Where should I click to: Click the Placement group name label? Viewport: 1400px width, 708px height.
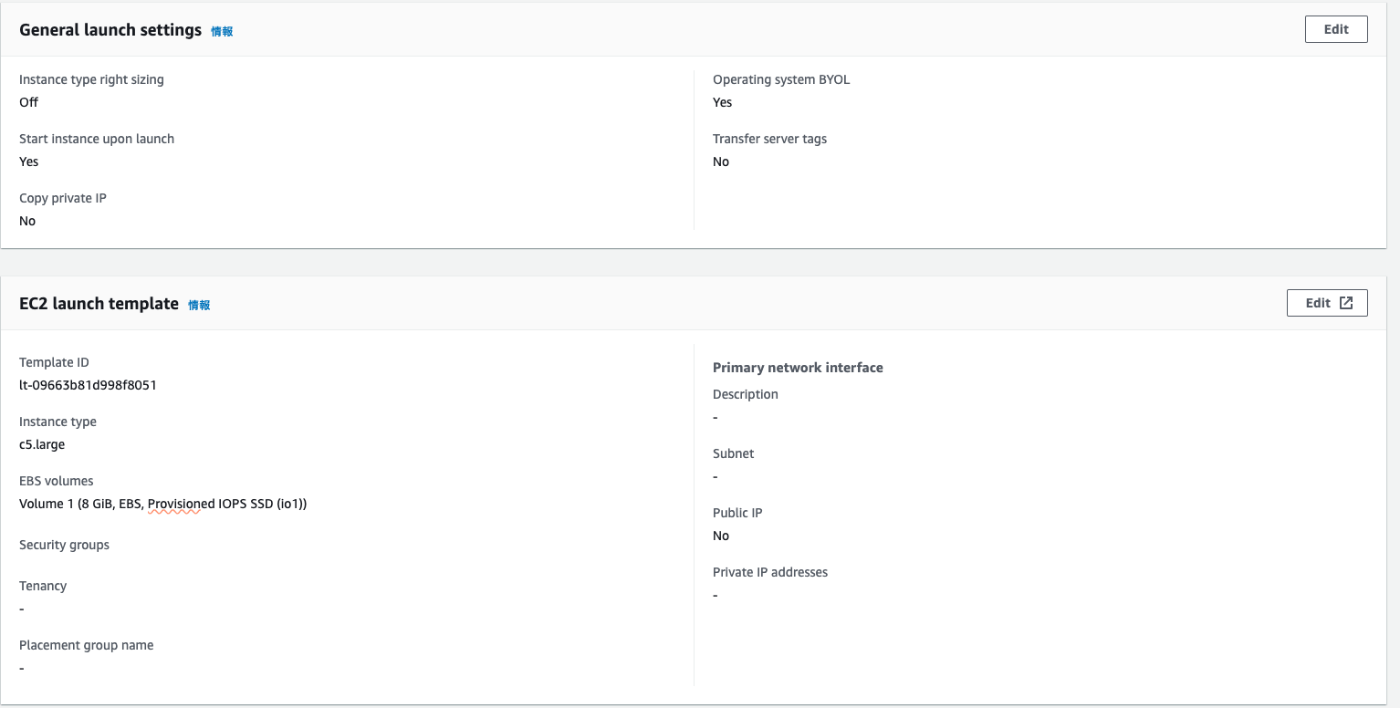coord(86,645)
